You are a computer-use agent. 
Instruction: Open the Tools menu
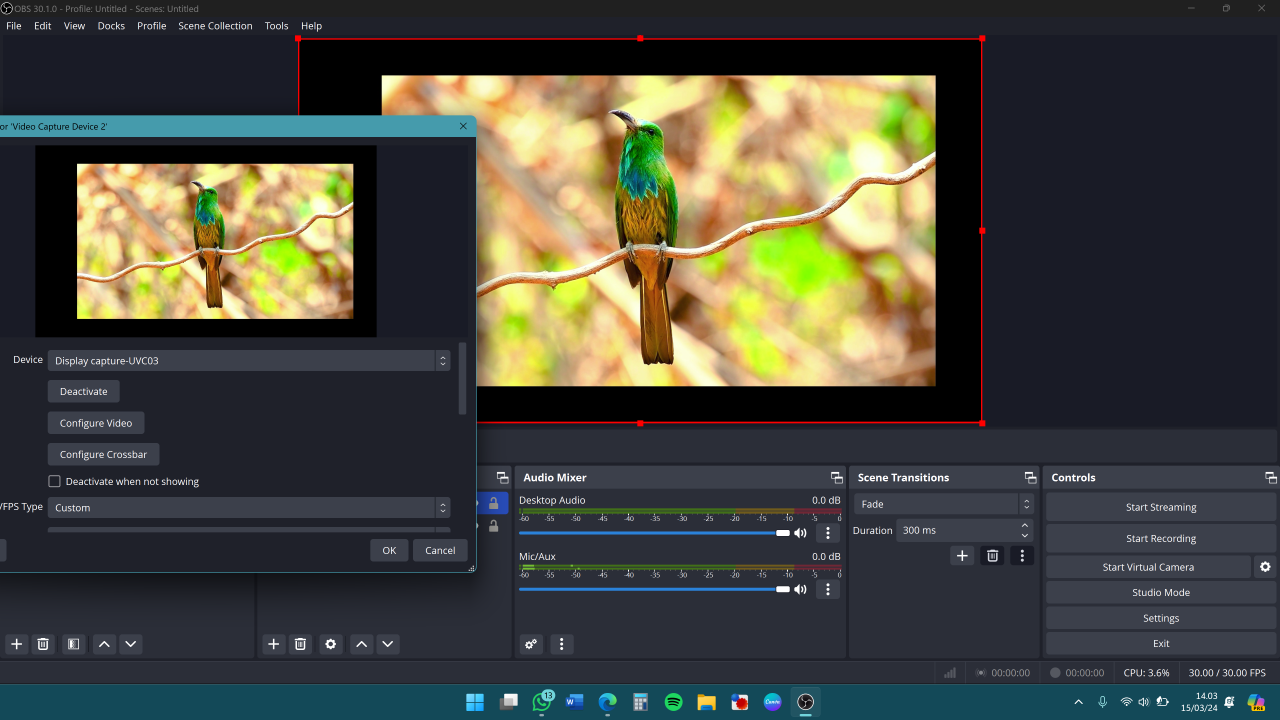(276, 25)
